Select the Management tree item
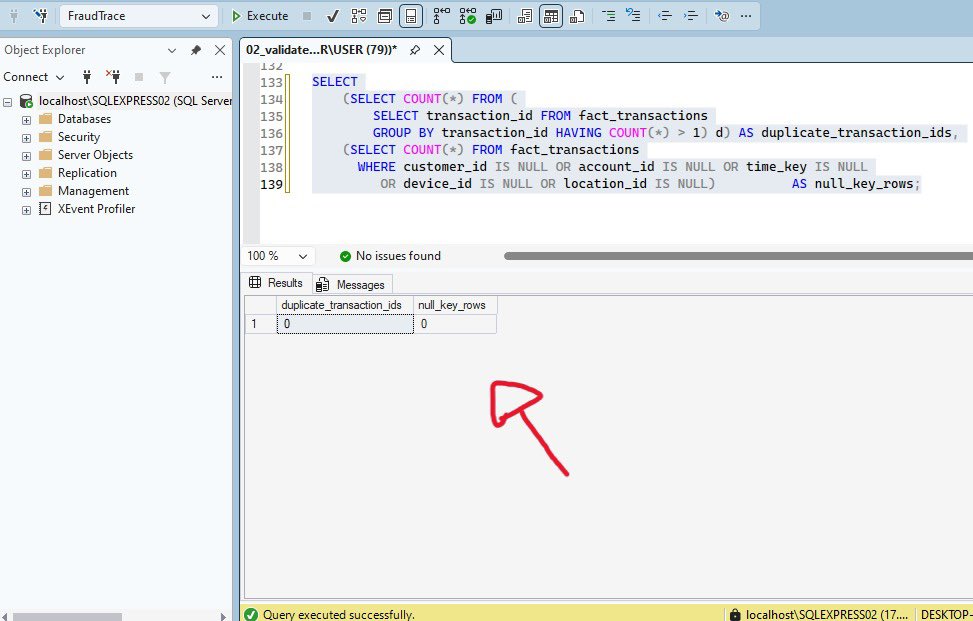 [x=94, y=191]
